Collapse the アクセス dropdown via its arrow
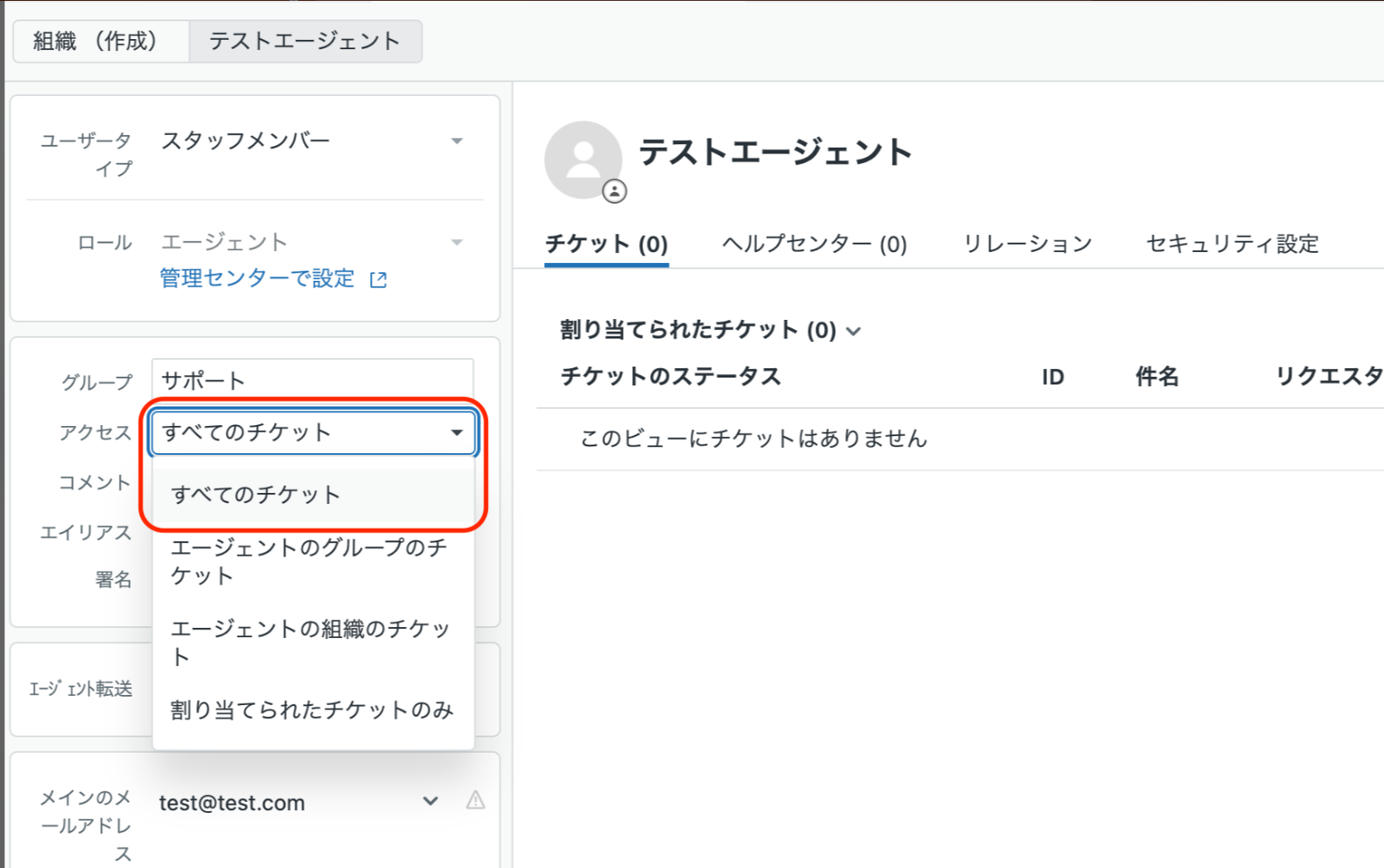This screenshot has height=868, width=1384. click(457, 433)
